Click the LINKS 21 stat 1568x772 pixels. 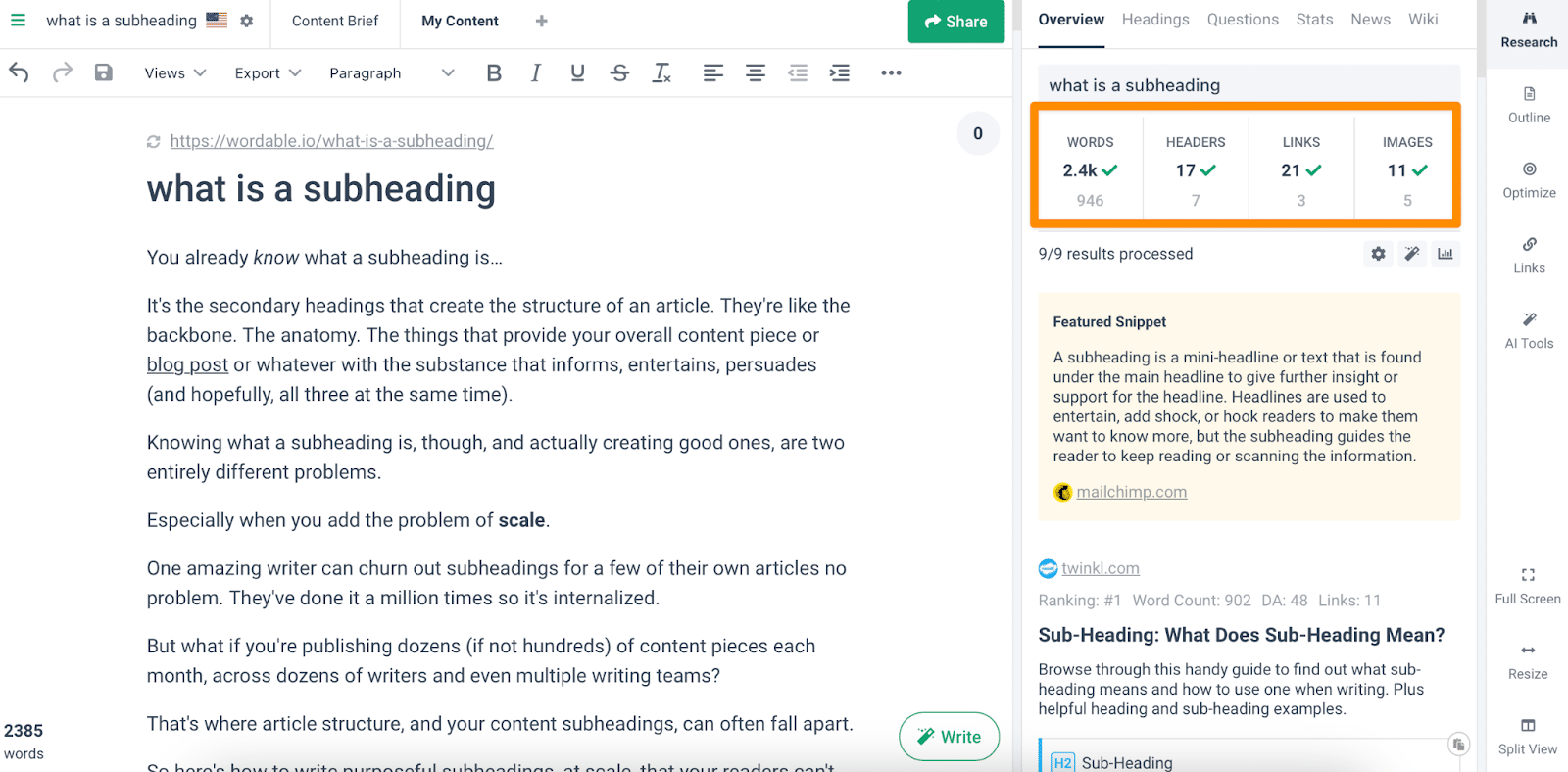[1301, 169]
